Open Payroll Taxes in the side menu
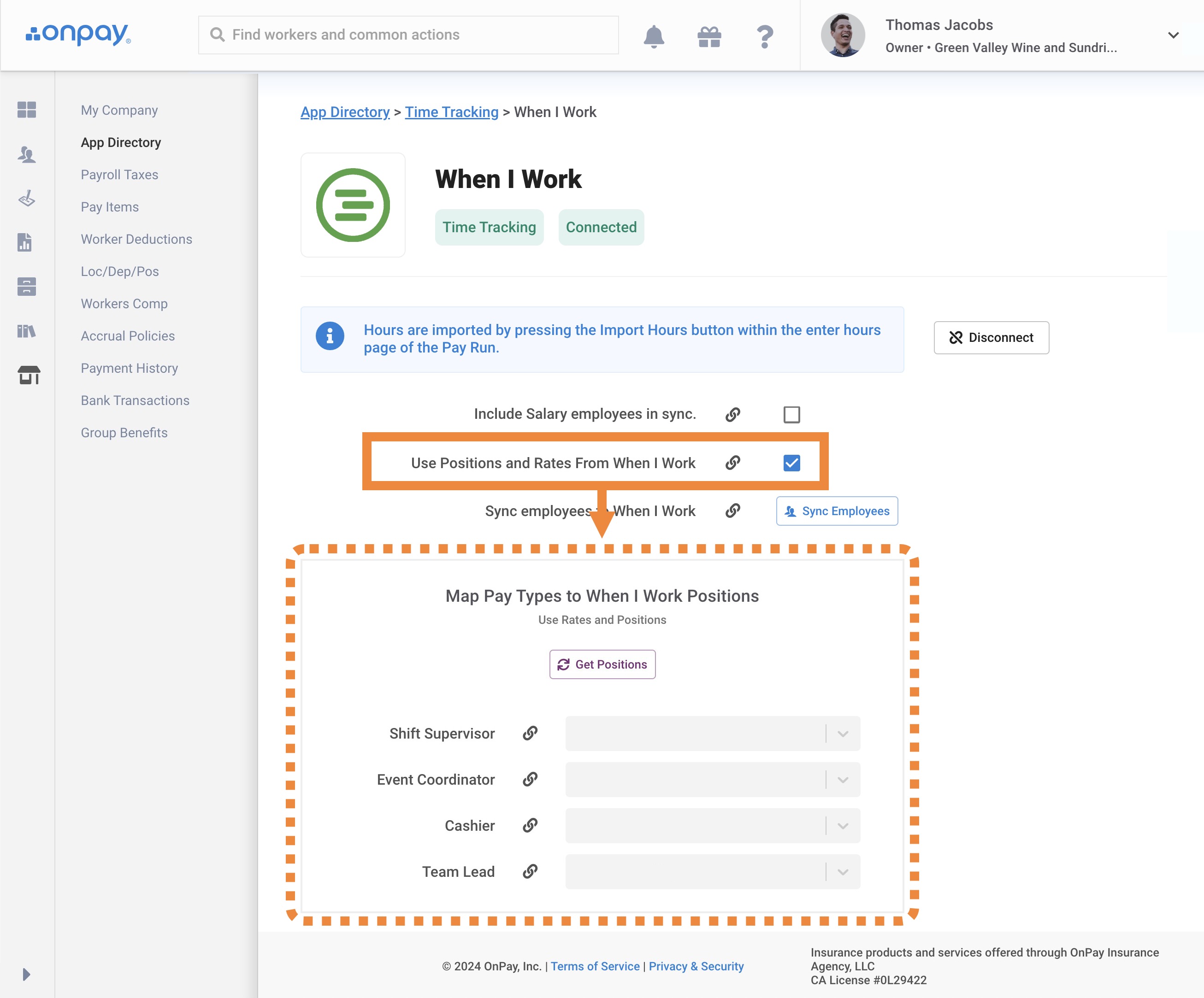This screenshot has width=1204, height=998. (119, 174)
